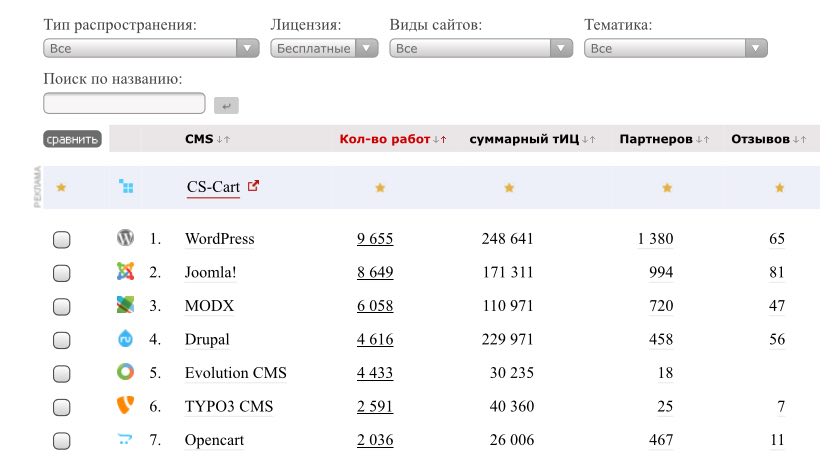The image size is (840, 466).
Task: Click WordPress reviews value 65
Action: 777,239
